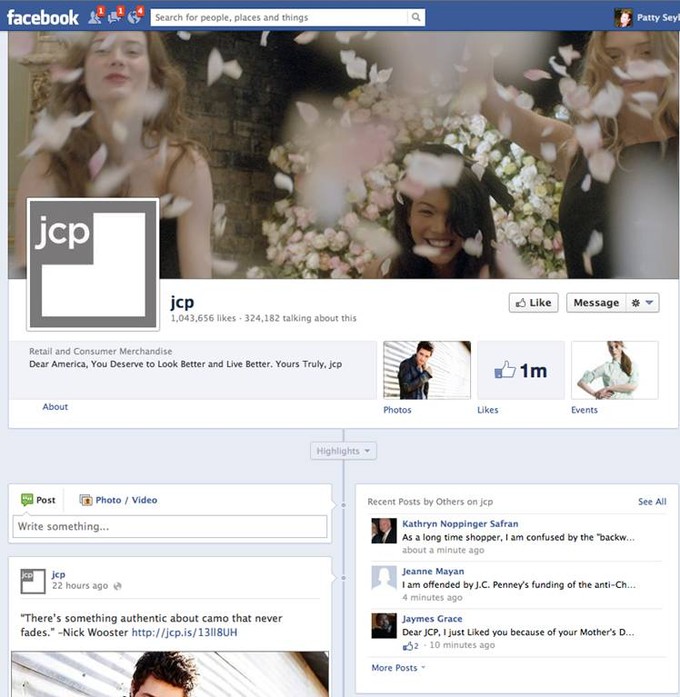Open Jaymes's 'Dear JCP' post text
The image size is (680, 697).
[x=518, y=632]
